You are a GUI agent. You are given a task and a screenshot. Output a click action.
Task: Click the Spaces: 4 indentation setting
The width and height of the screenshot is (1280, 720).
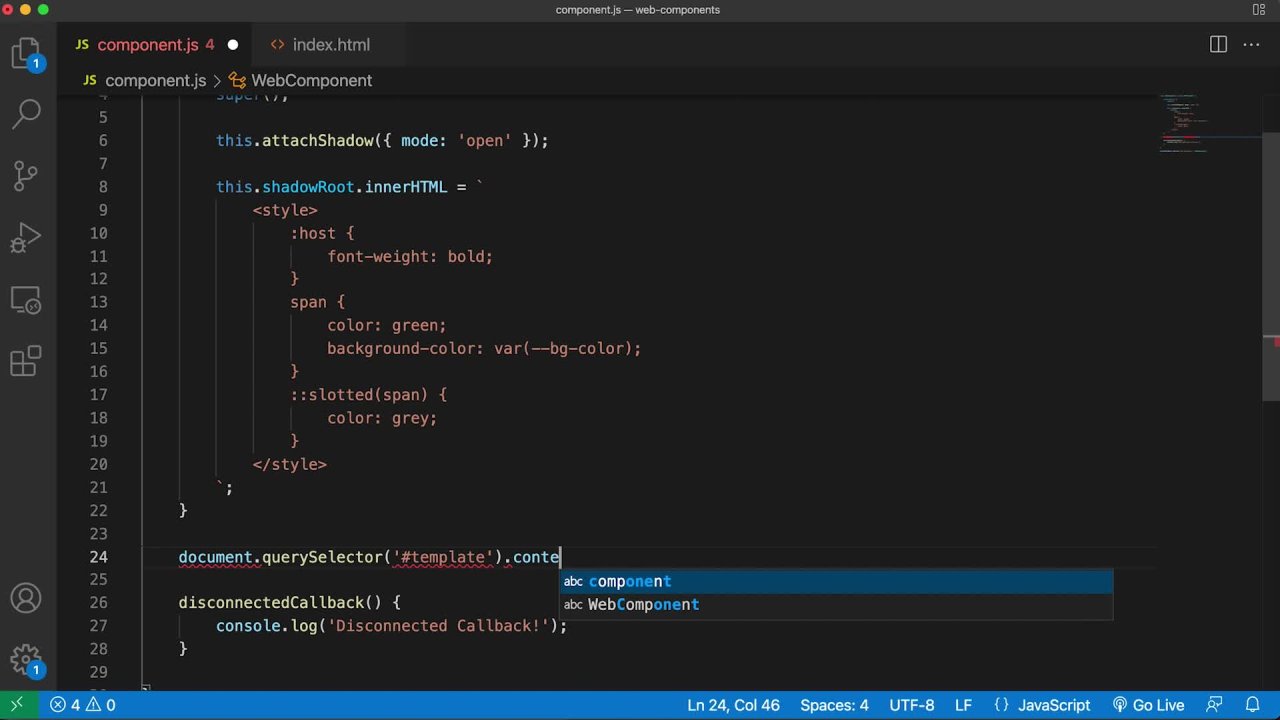[834, 705]
